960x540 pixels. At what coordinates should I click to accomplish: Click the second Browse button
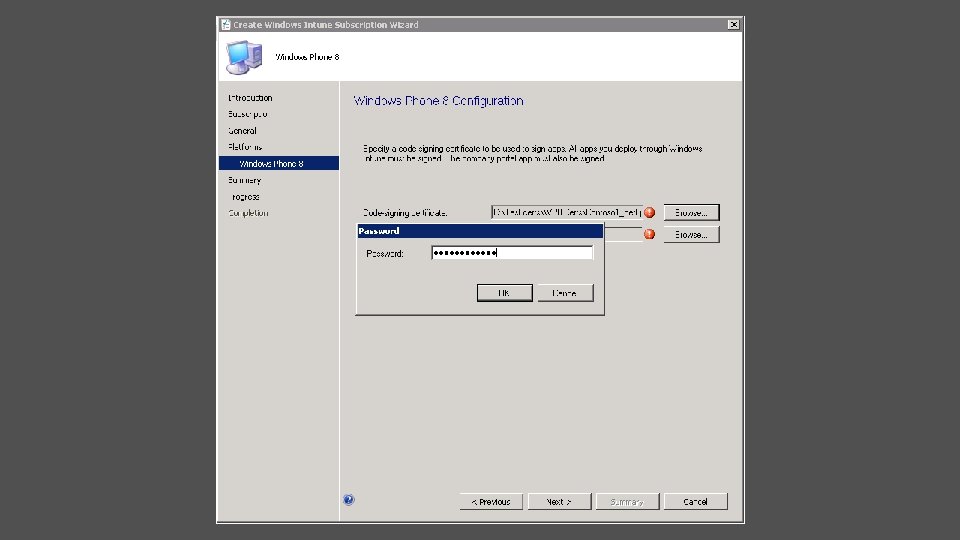click(691, 234)
